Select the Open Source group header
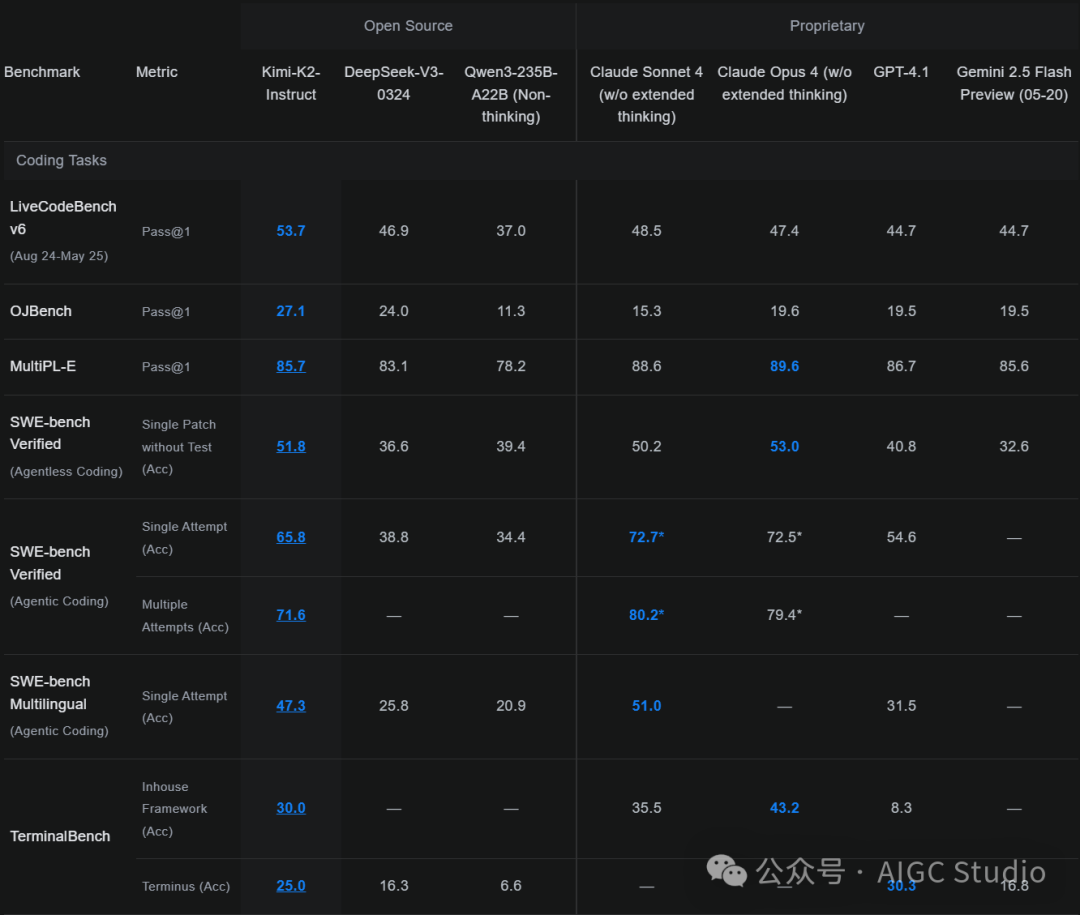1080x915 pixels. [408, 26]
